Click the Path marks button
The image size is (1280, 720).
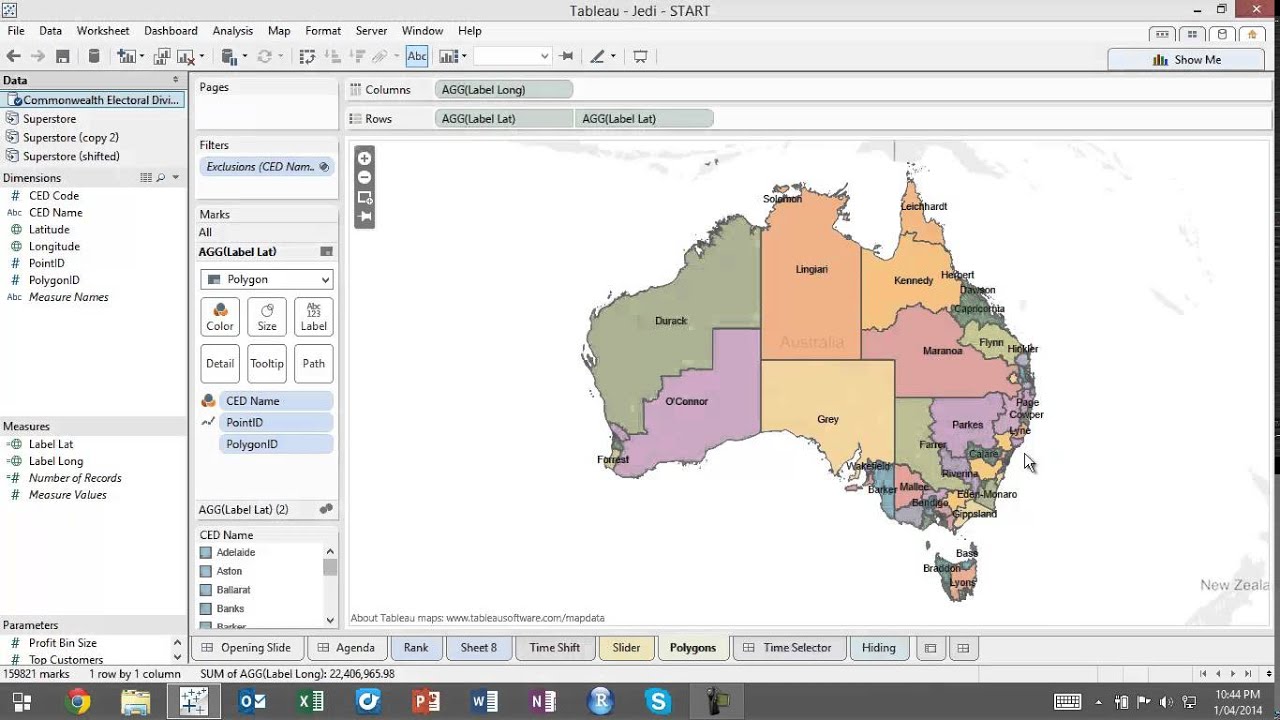[x=314, y=364]
